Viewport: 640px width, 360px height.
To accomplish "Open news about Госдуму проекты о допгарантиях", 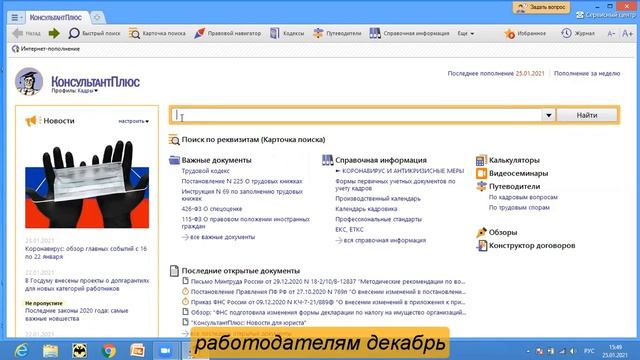I will click(87, 284).
